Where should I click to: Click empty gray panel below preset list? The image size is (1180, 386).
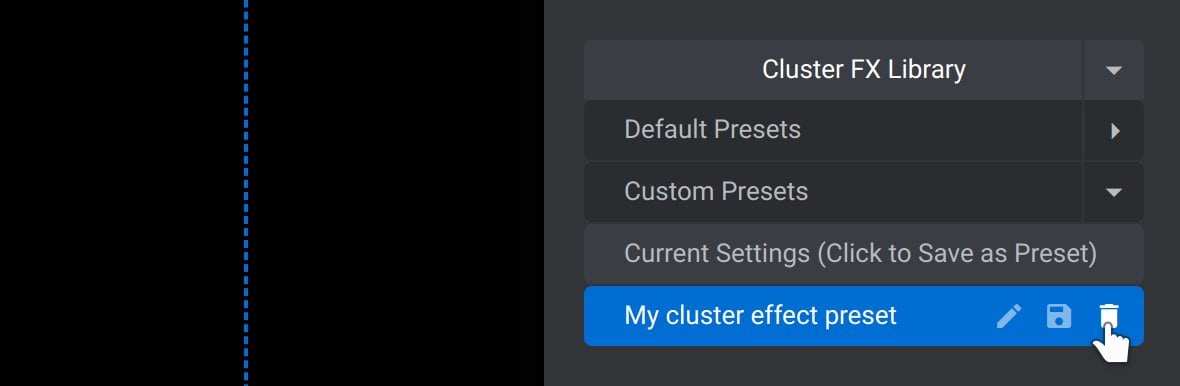[864, 367]
